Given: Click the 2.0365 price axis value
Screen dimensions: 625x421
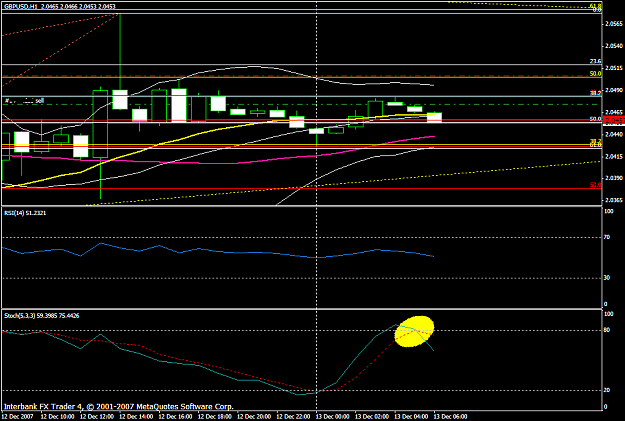Looking at the screenshot, I should 613,201.
